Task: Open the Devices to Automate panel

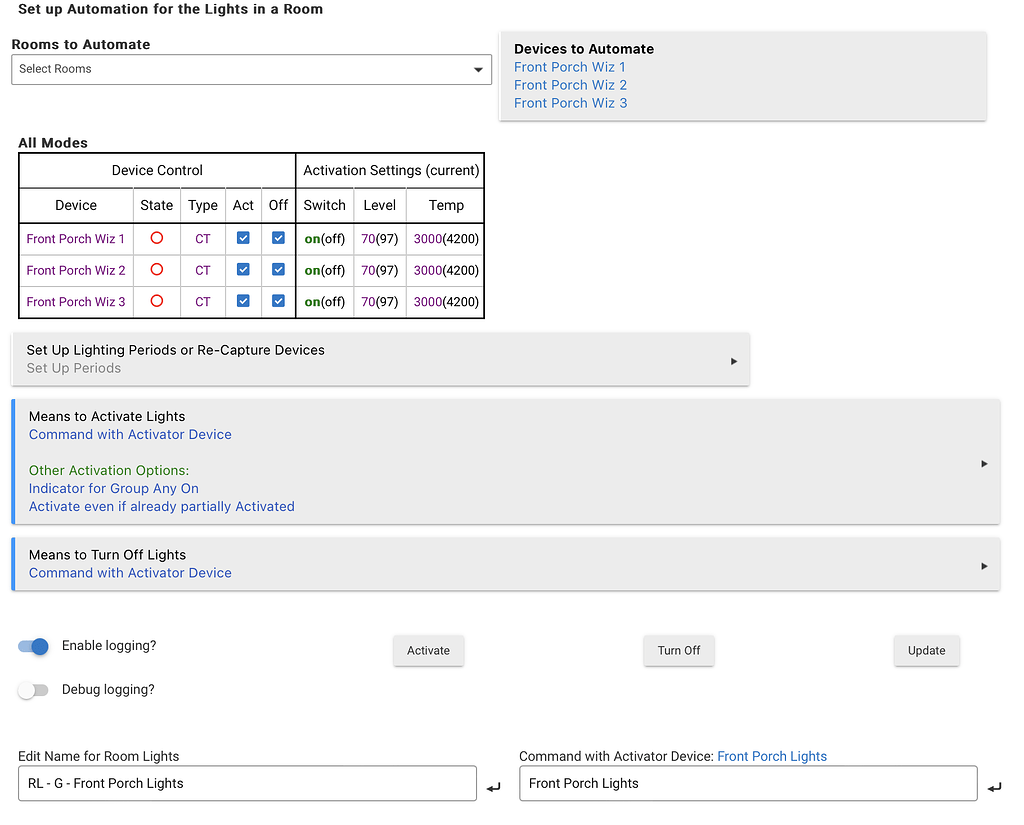Action: coord(742,75)
